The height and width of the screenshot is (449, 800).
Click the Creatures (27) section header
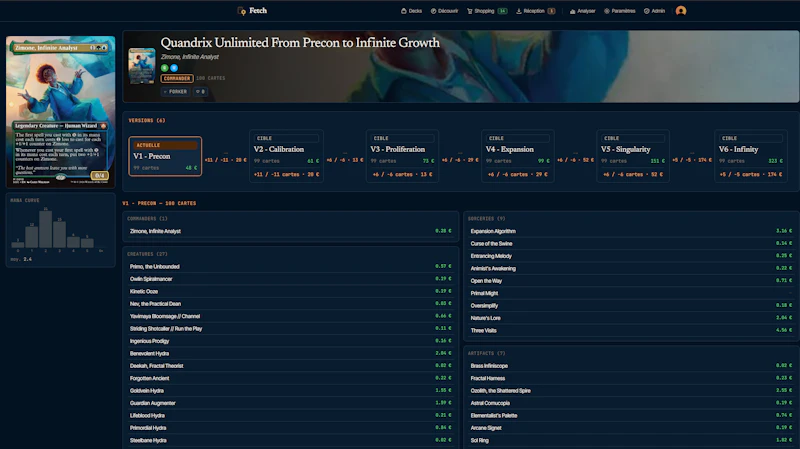(x=147, y=254)
